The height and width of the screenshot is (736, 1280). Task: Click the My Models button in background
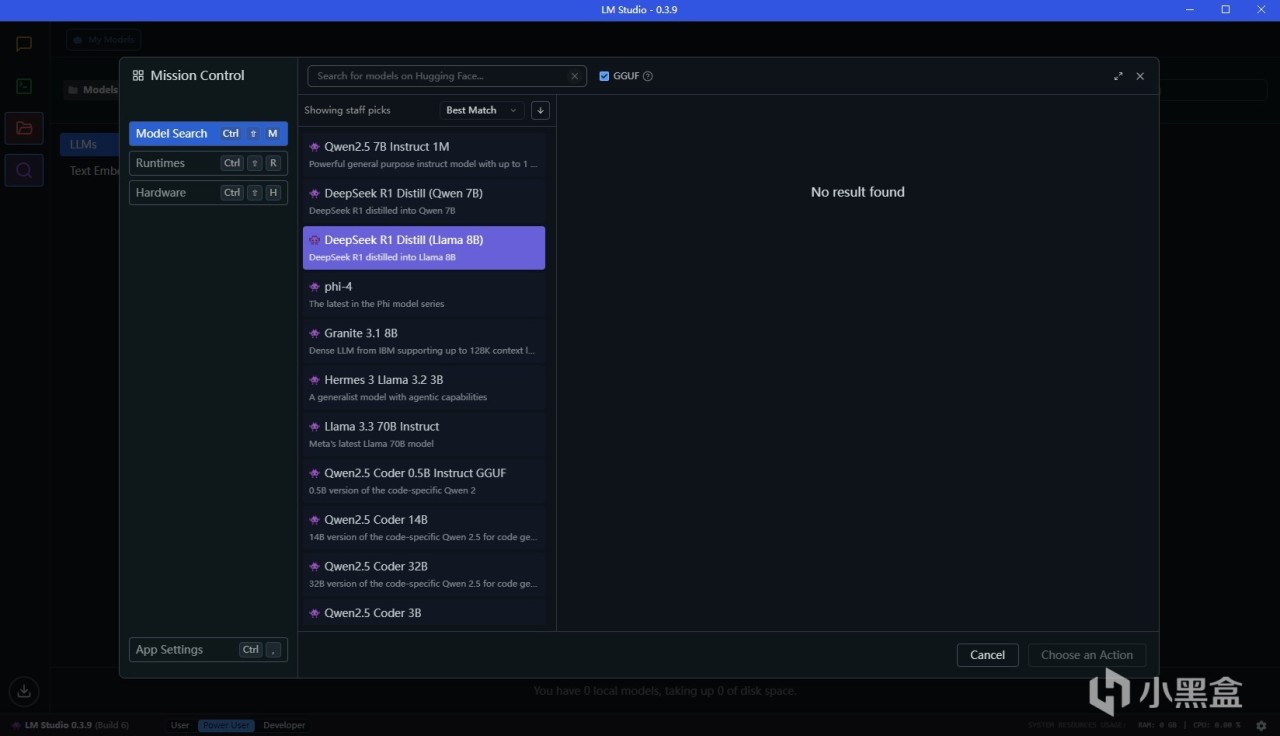[104, 40]
